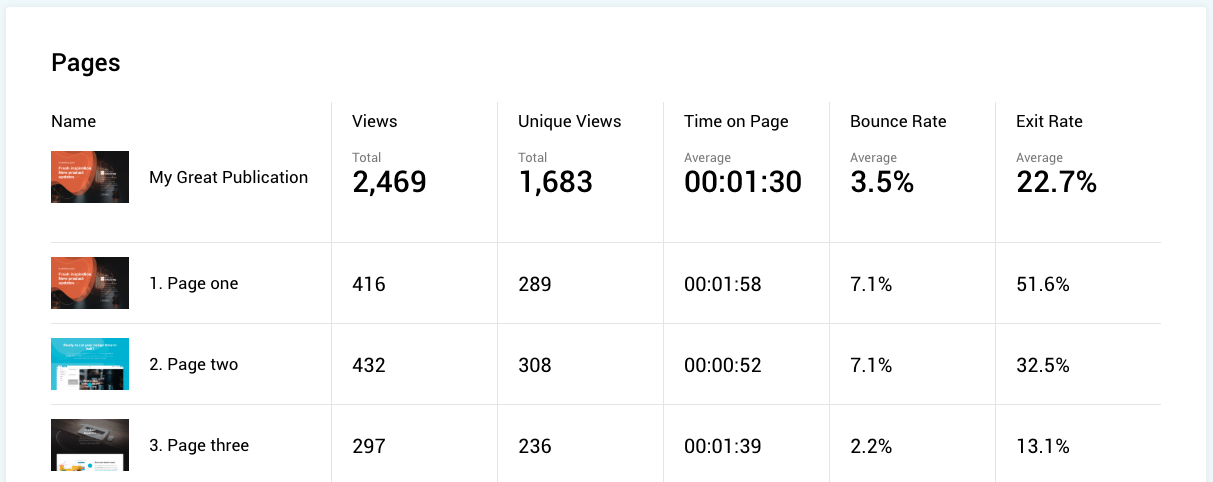
Task: Click the Pages section heading
Action: [86, 62]
